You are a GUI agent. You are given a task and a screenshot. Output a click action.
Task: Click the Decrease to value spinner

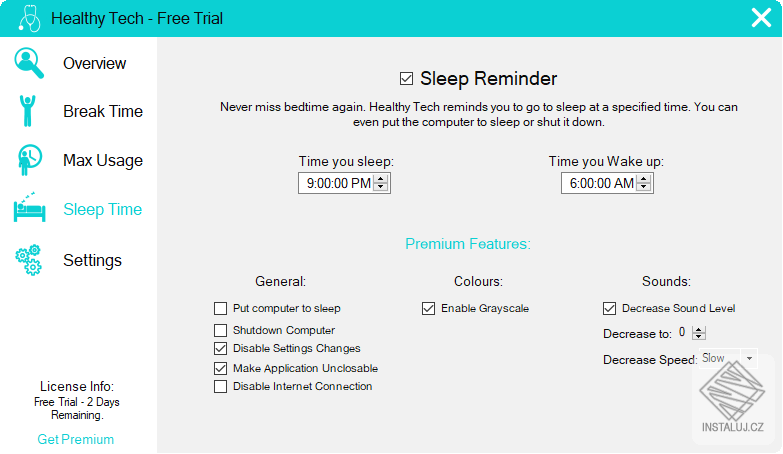[x=698, y=333]
